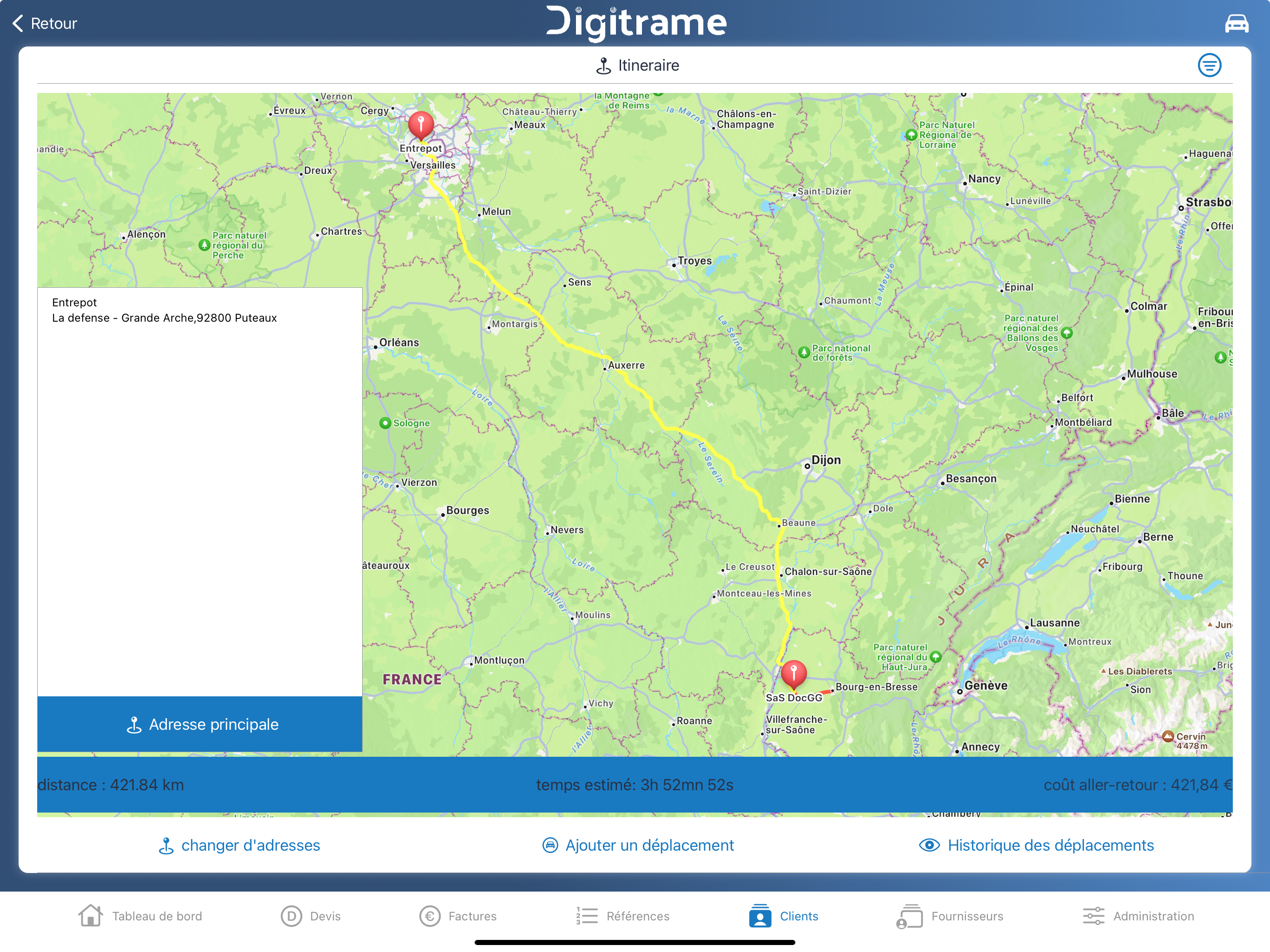Tap the Parc naturel régional du Perche marker
Screen dimensions: 1270x952
(204, 245)
